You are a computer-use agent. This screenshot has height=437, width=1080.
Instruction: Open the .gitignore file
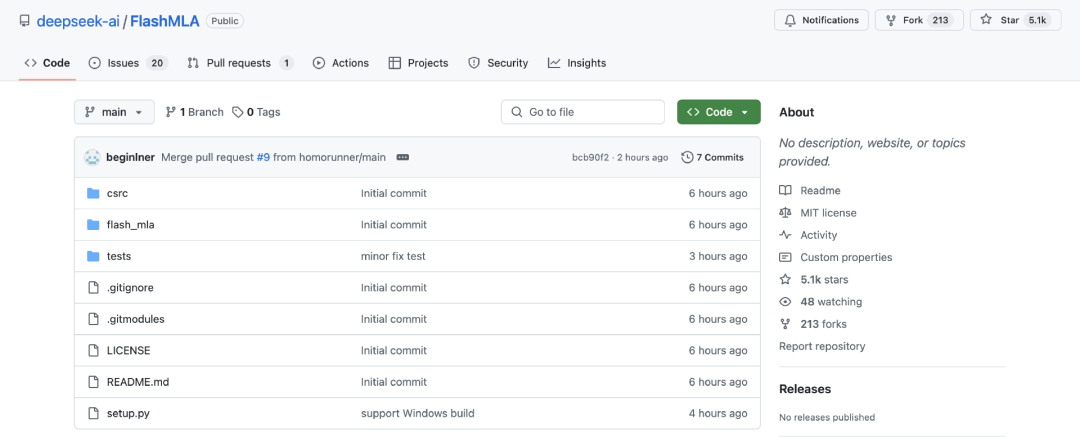[130, 287]
